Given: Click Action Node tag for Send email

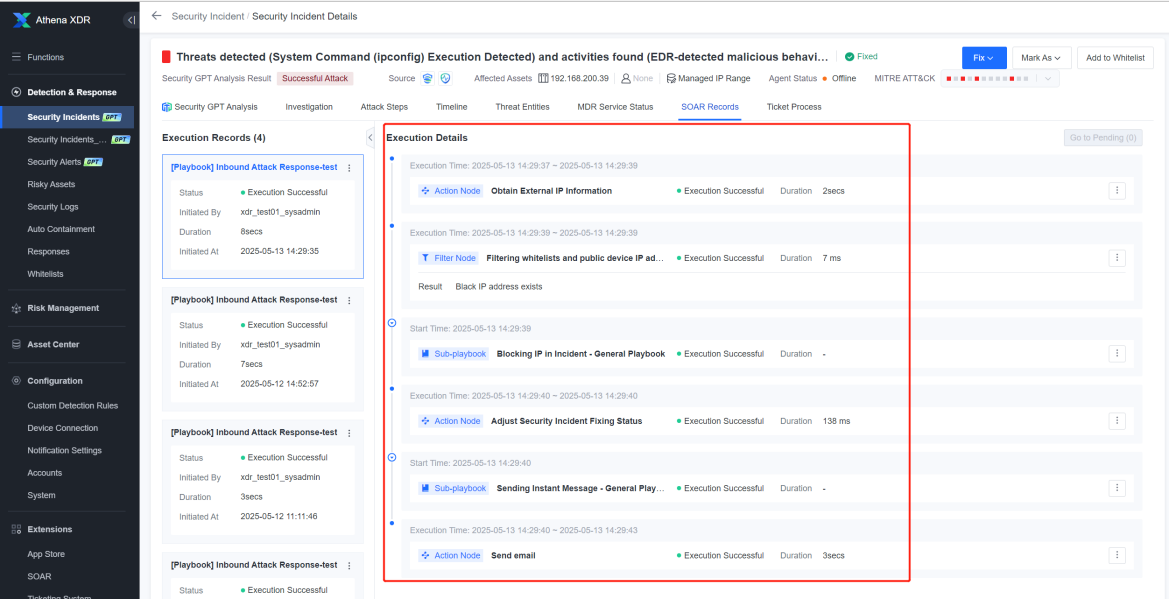Looking at the screenshot, I should click(x=450, y=555).
